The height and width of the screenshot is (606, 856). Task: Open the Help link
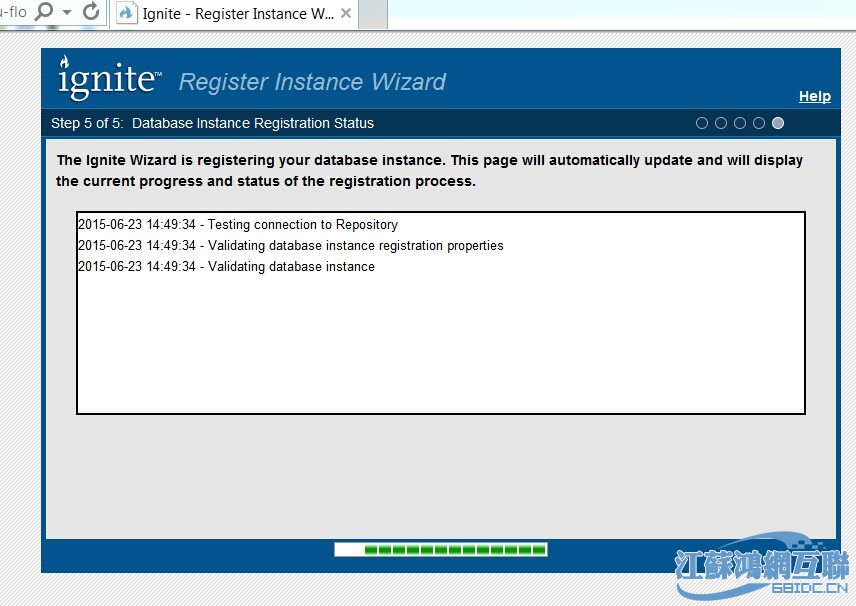815,96
